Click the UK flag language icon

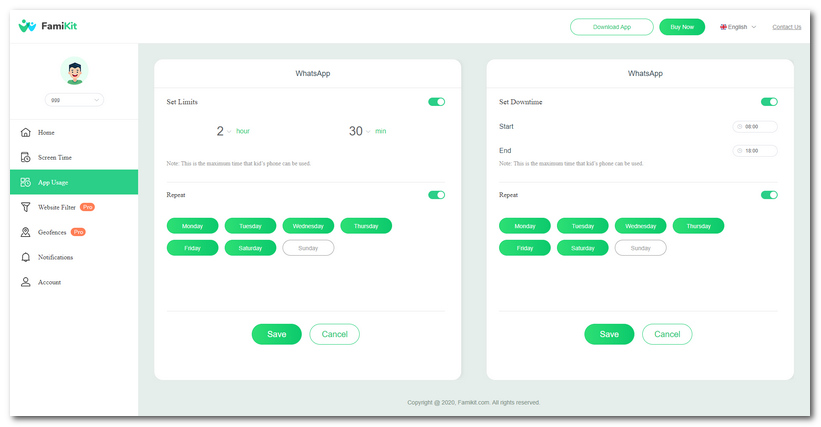(723, 27)
